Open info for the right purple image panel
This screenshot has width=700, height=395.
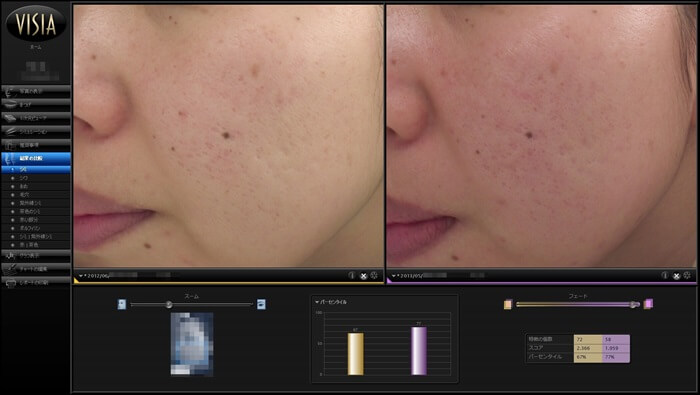pyautogui.click(x=665, y=276)
